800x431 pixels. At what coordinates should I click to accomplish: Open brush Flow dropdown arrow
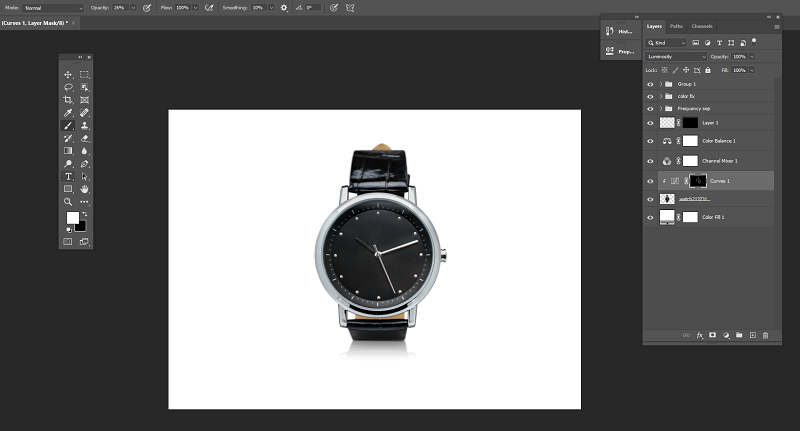pyautogui.click(x=195, y=8)
